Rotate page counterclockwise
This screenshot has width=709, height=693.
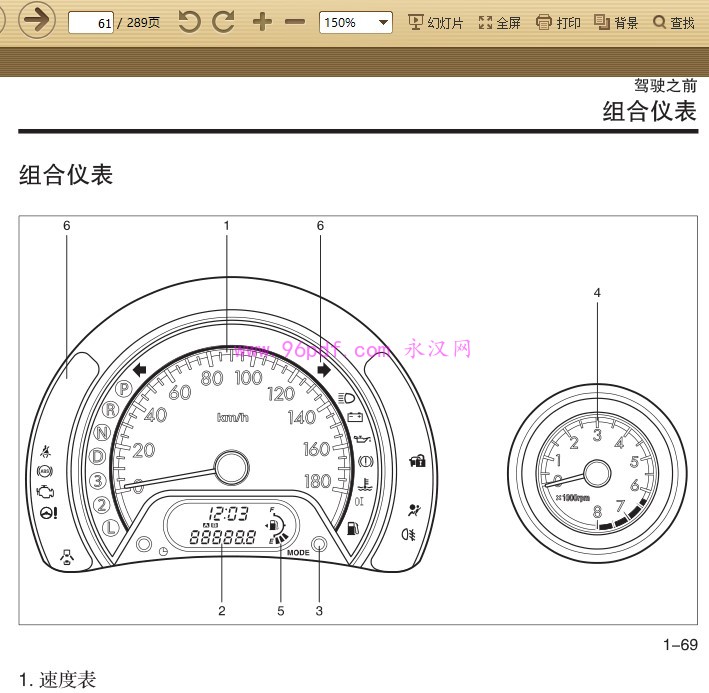[189, 22]
